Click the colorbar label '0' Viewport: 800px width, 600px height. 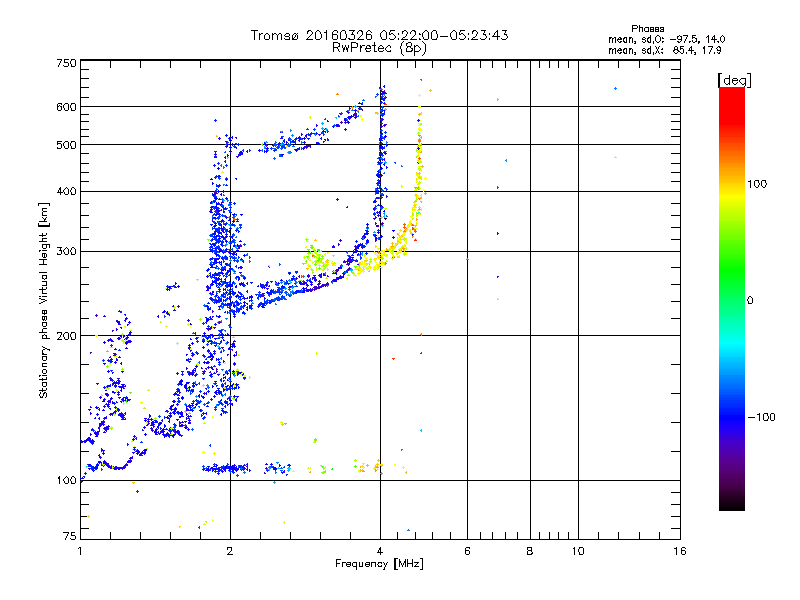[x=750, y=300]
